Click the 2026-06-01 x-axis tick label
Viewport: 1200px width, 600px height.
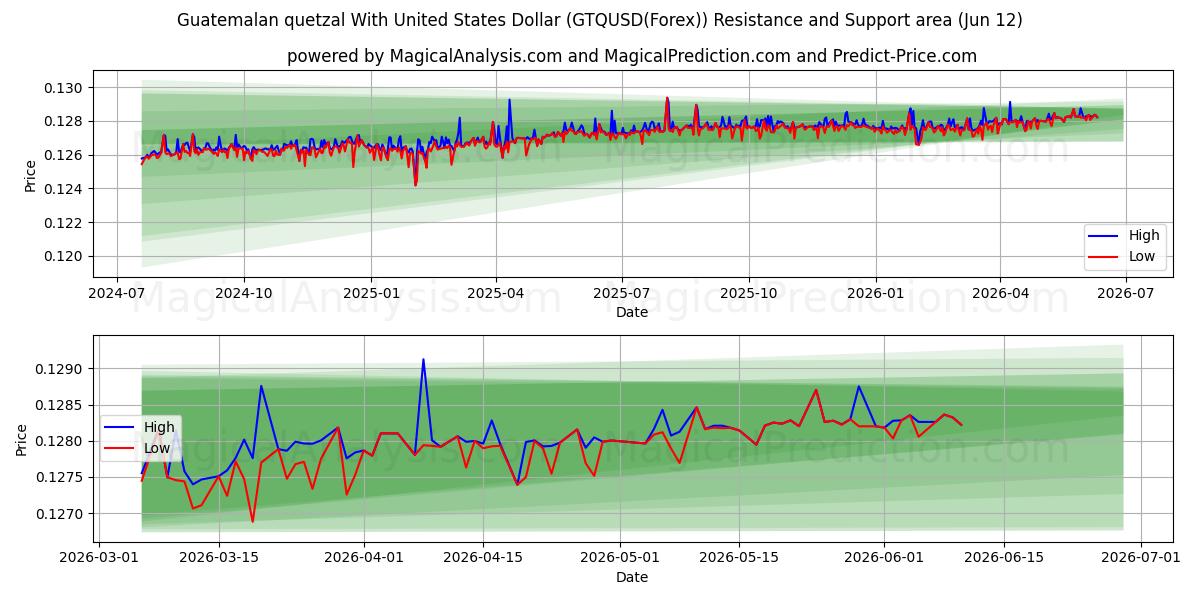(884, 558)
